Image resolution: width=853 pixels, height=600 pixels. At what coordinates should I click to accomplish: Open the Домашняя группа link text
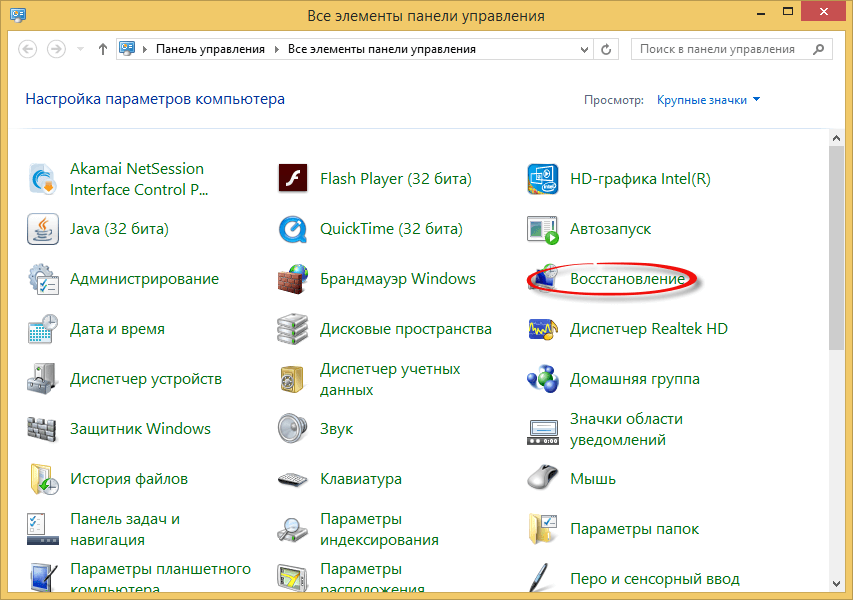pos(634,379)
